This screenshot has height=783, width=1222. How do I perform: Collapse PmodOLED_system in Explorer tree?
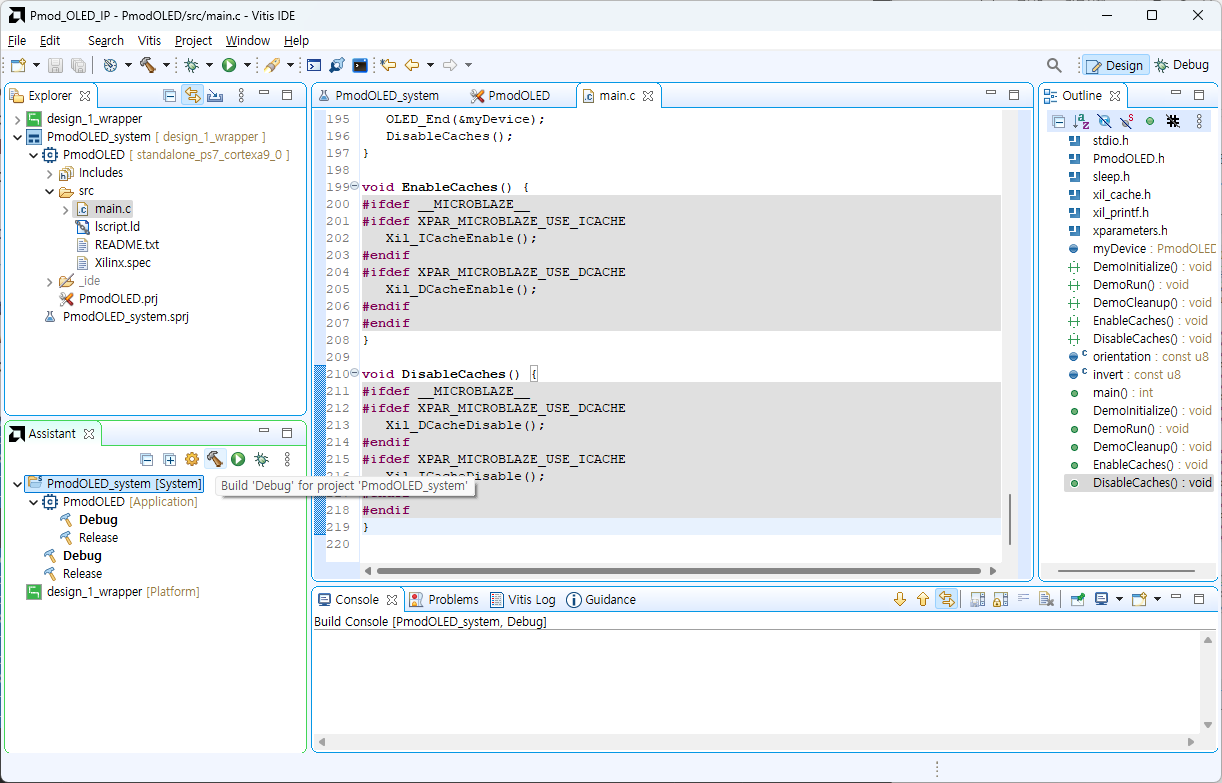[17, 137]
